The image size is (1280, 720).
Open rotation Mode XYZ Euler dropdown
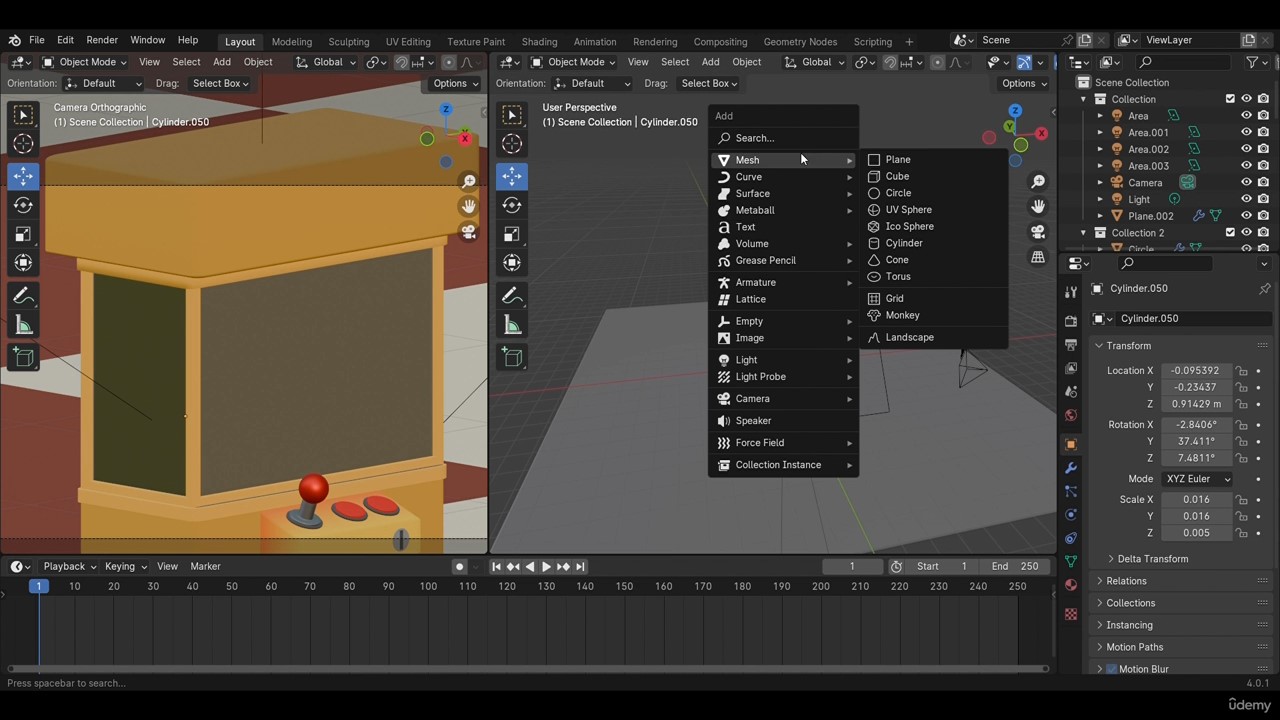[x=1197, y=479]
